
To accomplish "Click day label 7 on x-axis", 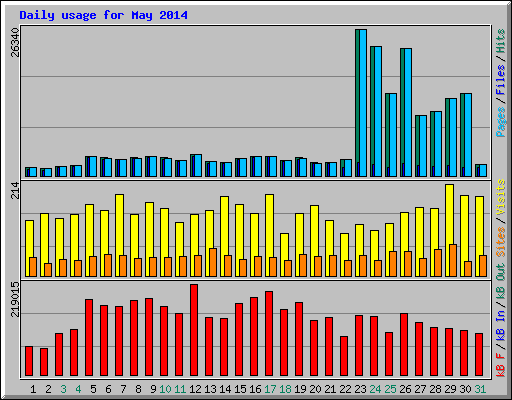I will pyautogui.click(x=123, y=389).
